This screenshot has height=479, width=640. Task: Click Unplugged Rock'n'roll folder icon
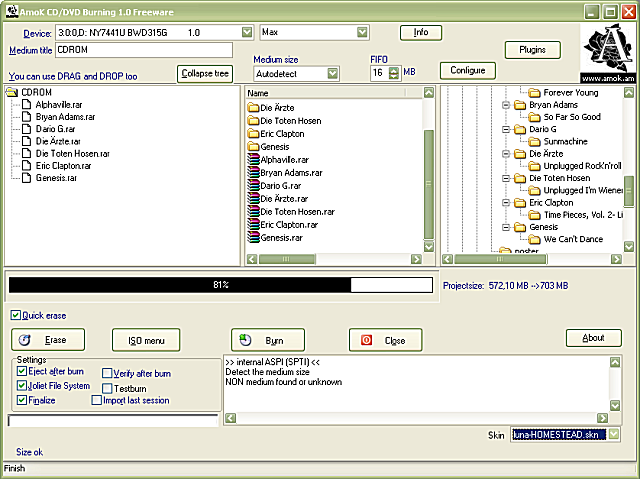pos(534,166)
